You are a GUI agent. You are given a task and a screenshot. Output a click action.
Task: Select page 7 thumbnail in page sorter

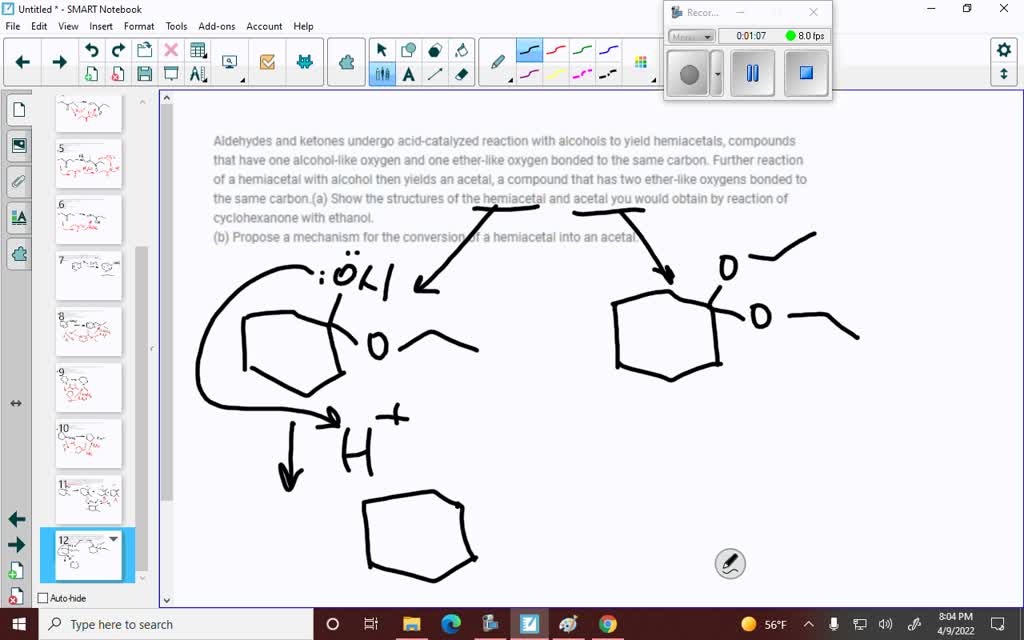click(88, 275)
